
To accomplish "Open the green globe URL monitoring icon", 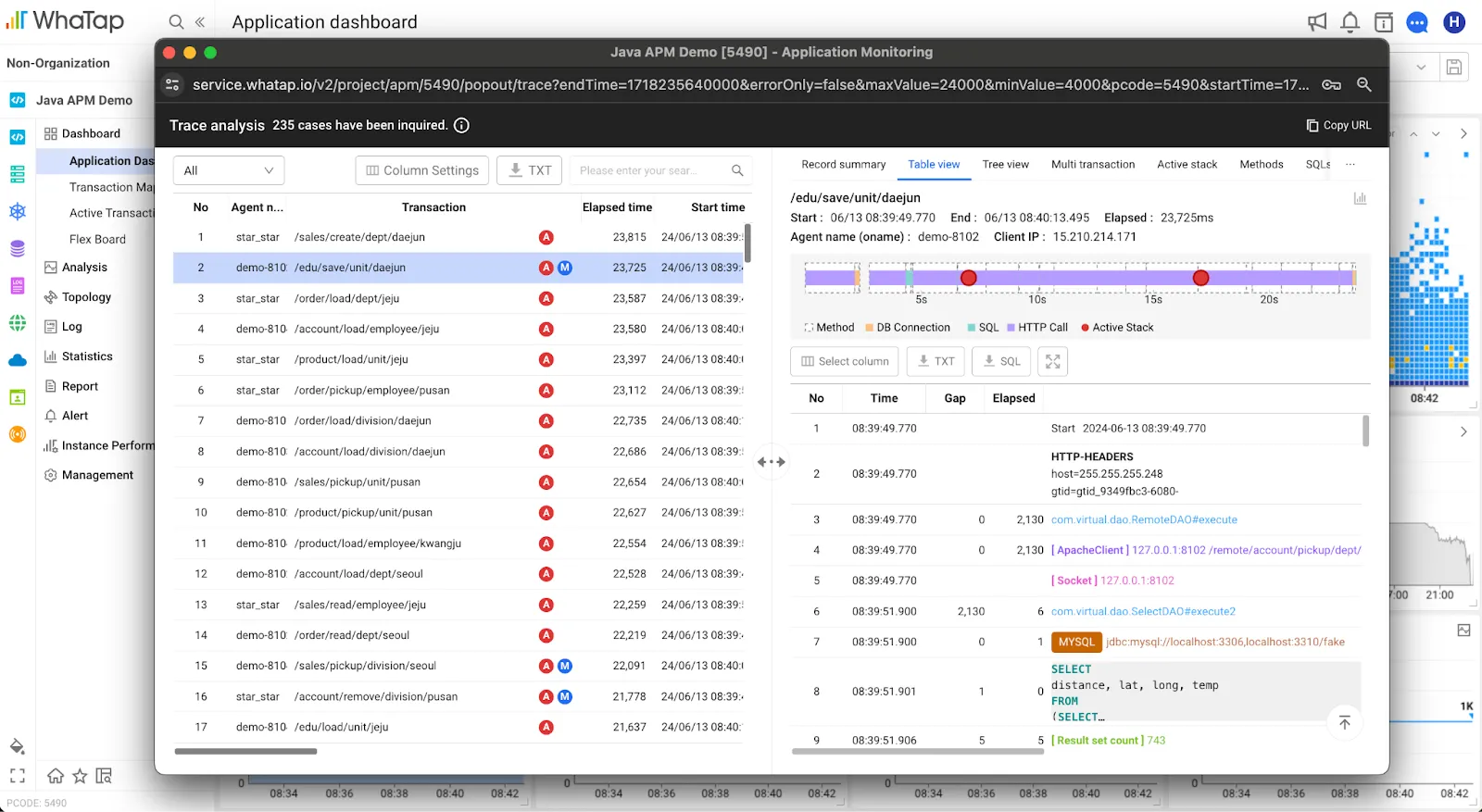I will tap(17, 322).
